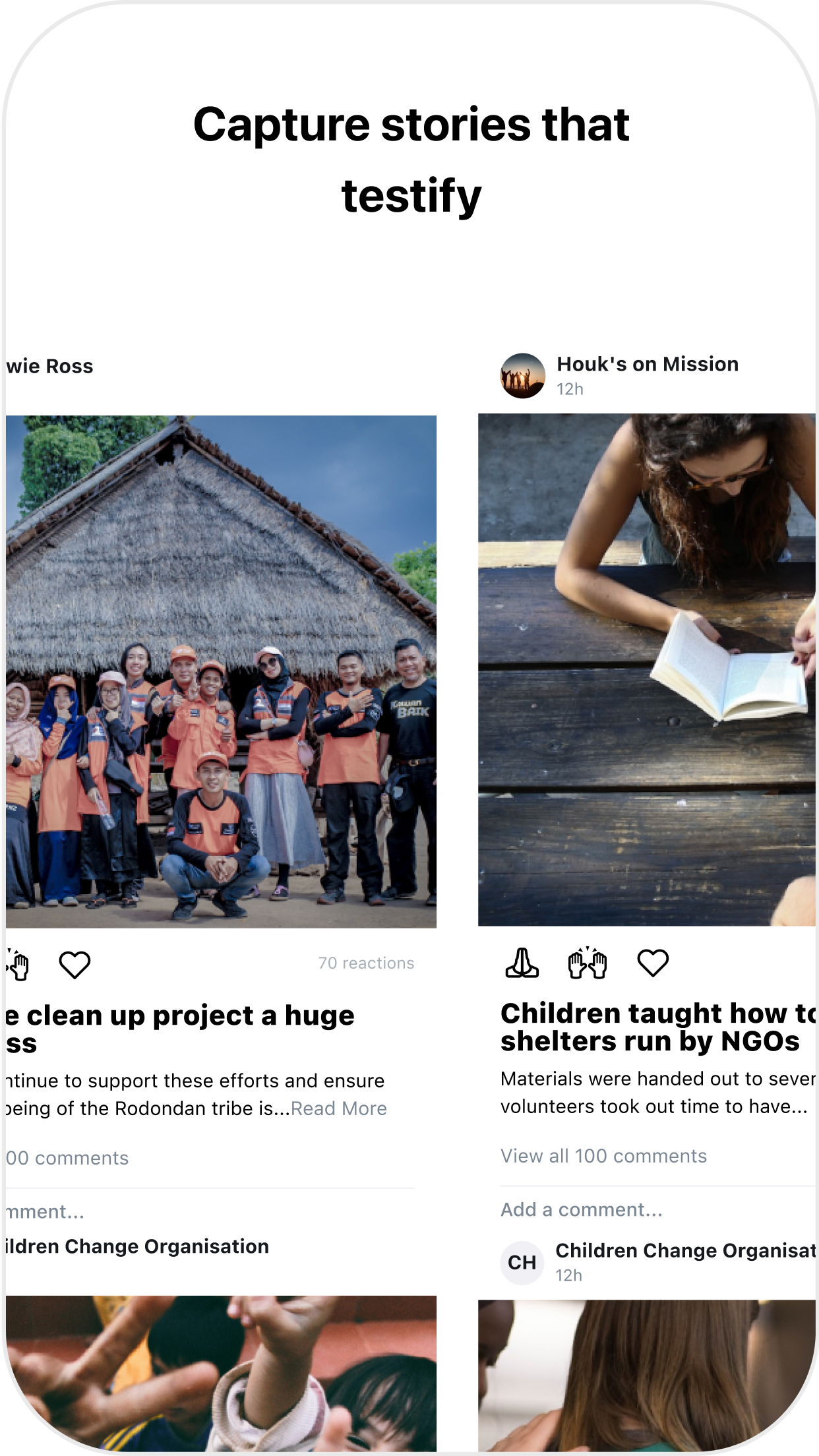This screenshot has height=1456, width=819.
Task: Open the woman reading a book photo
Action: (647, 669)
